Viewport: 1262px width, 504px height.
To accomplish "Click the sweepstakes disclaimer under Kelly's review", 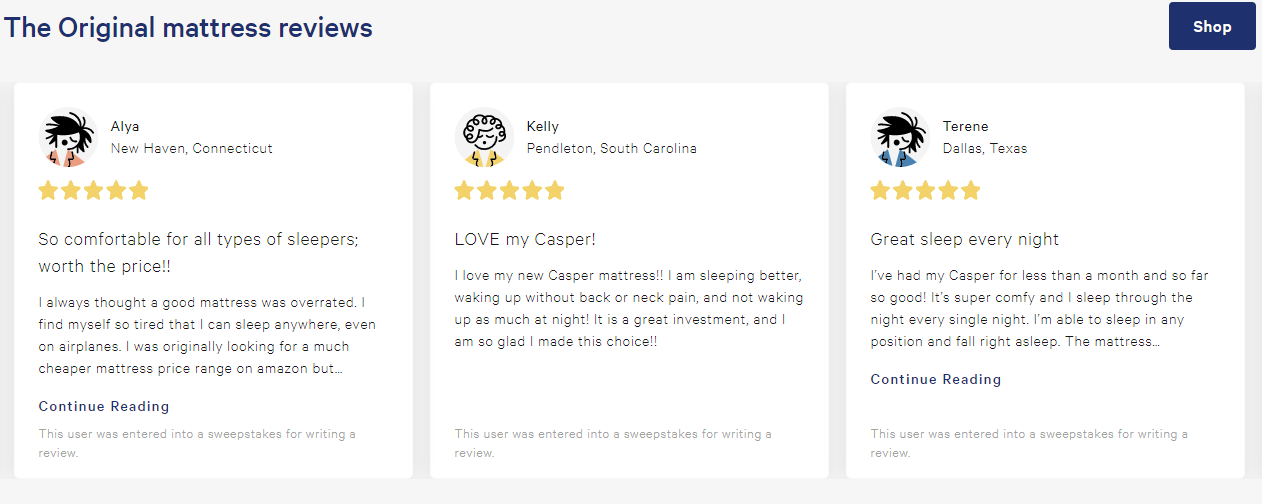I will click(612, 443).
